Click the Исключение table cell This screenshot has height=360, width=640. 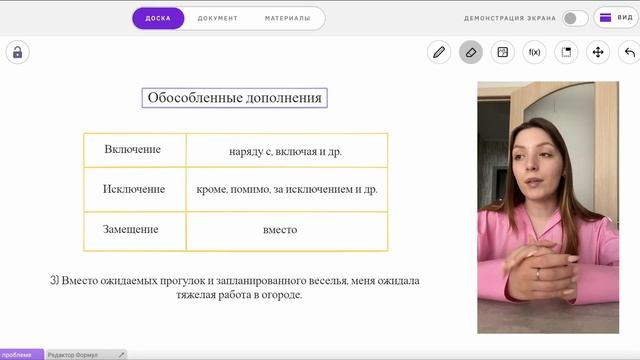point(135,189)
